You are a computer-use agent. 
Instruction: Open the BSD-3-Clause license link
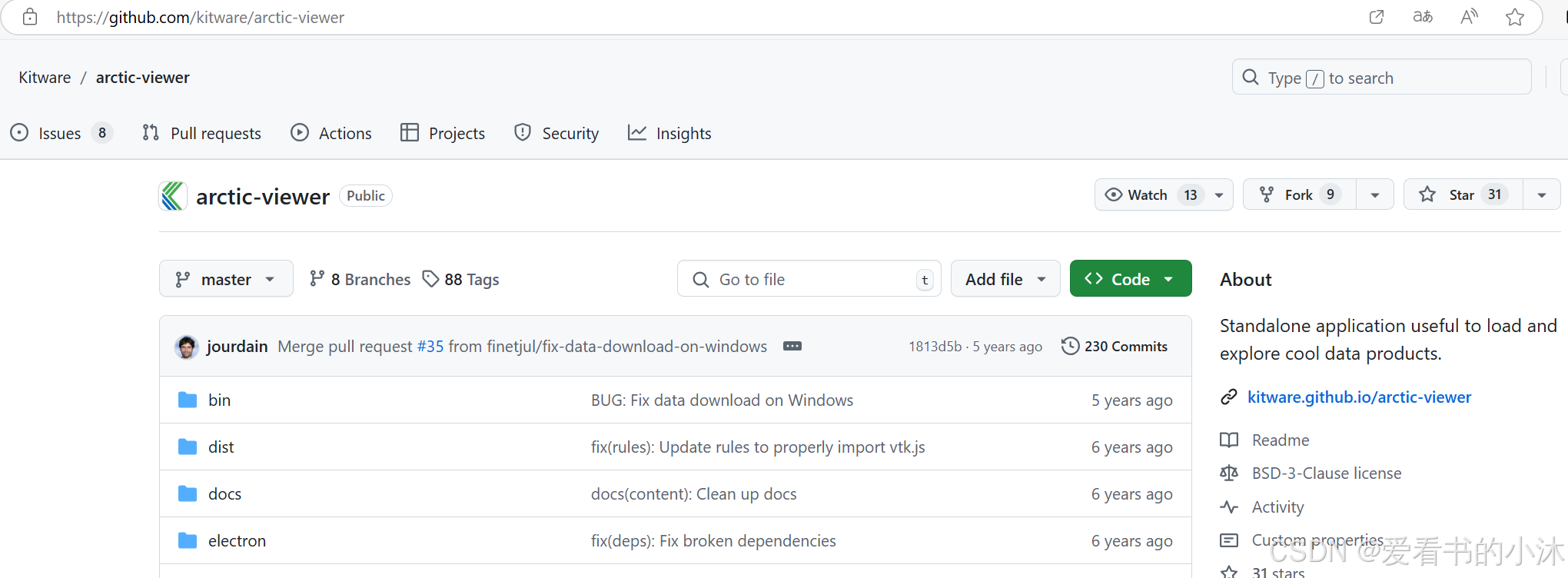point(1327,473)
